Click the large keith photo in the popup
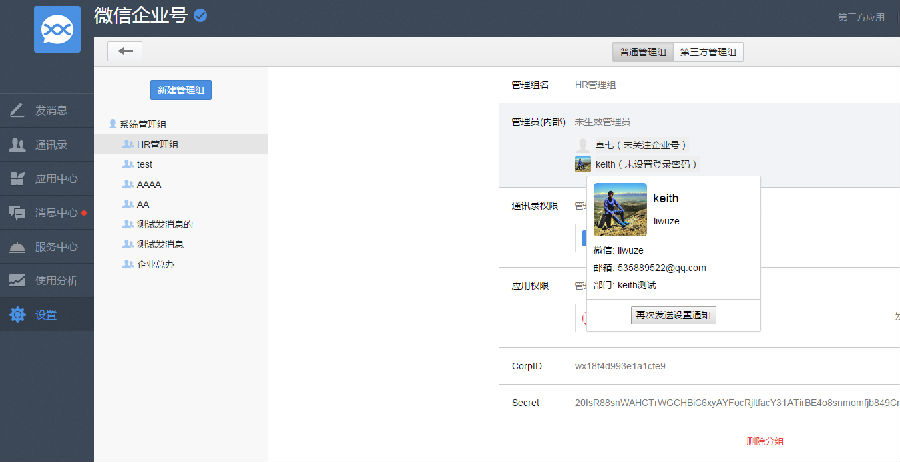Screen dimensions: 900x462 620,209
